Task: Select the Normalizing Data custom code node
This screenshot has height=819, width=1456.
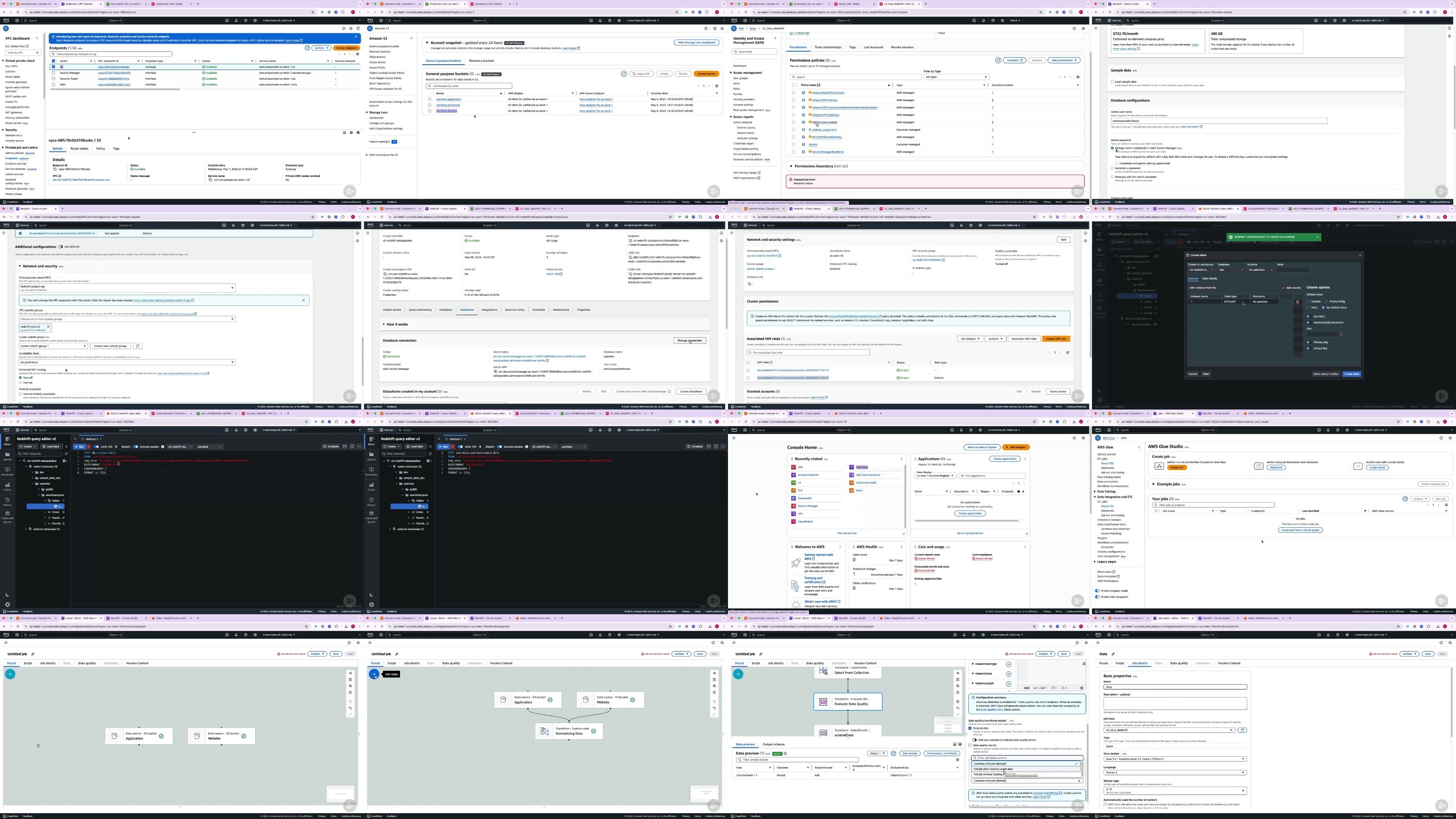Action: pyautogui.click(x=569, y=731)
